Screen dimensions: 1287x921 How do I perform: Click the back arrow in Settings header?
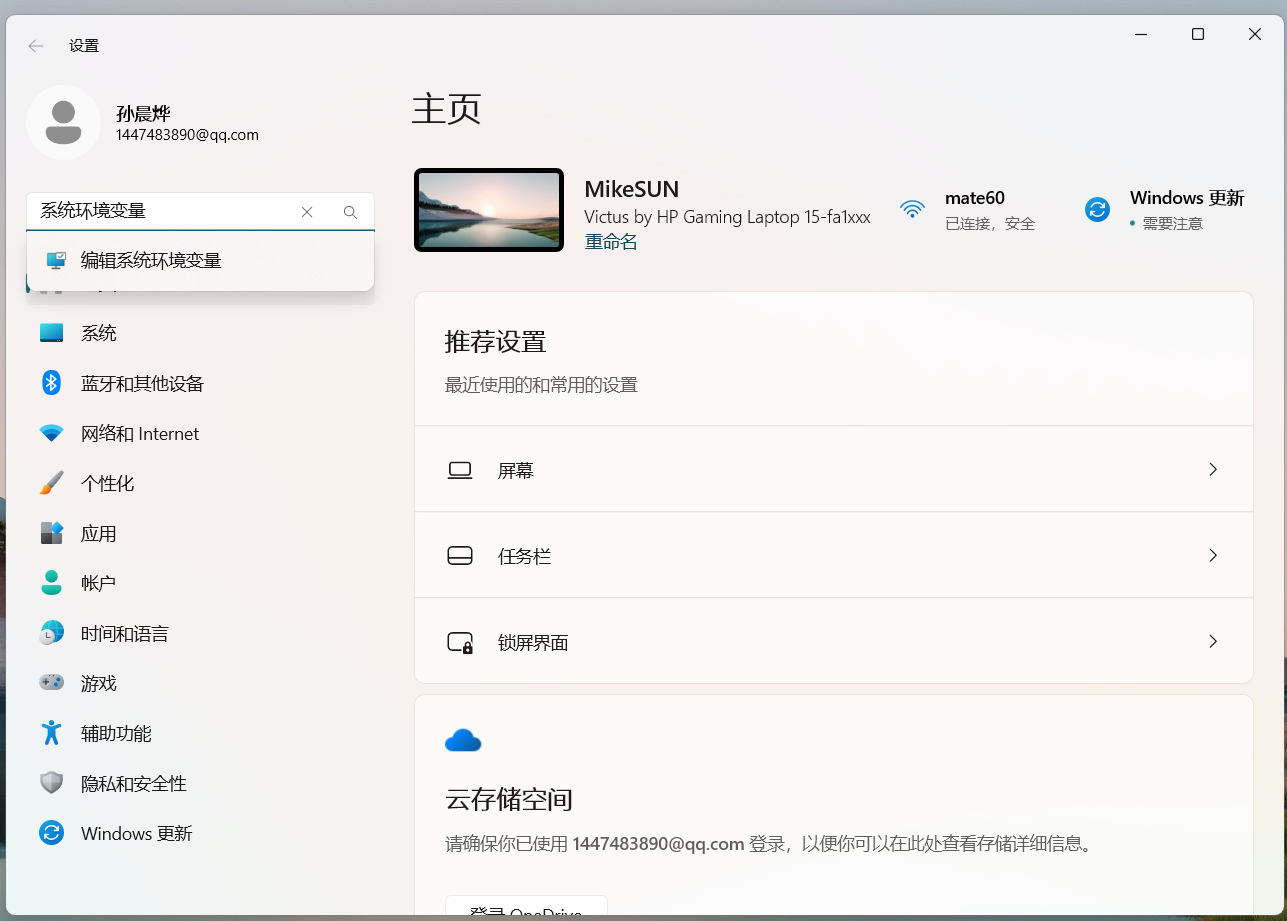pos(36,46)
